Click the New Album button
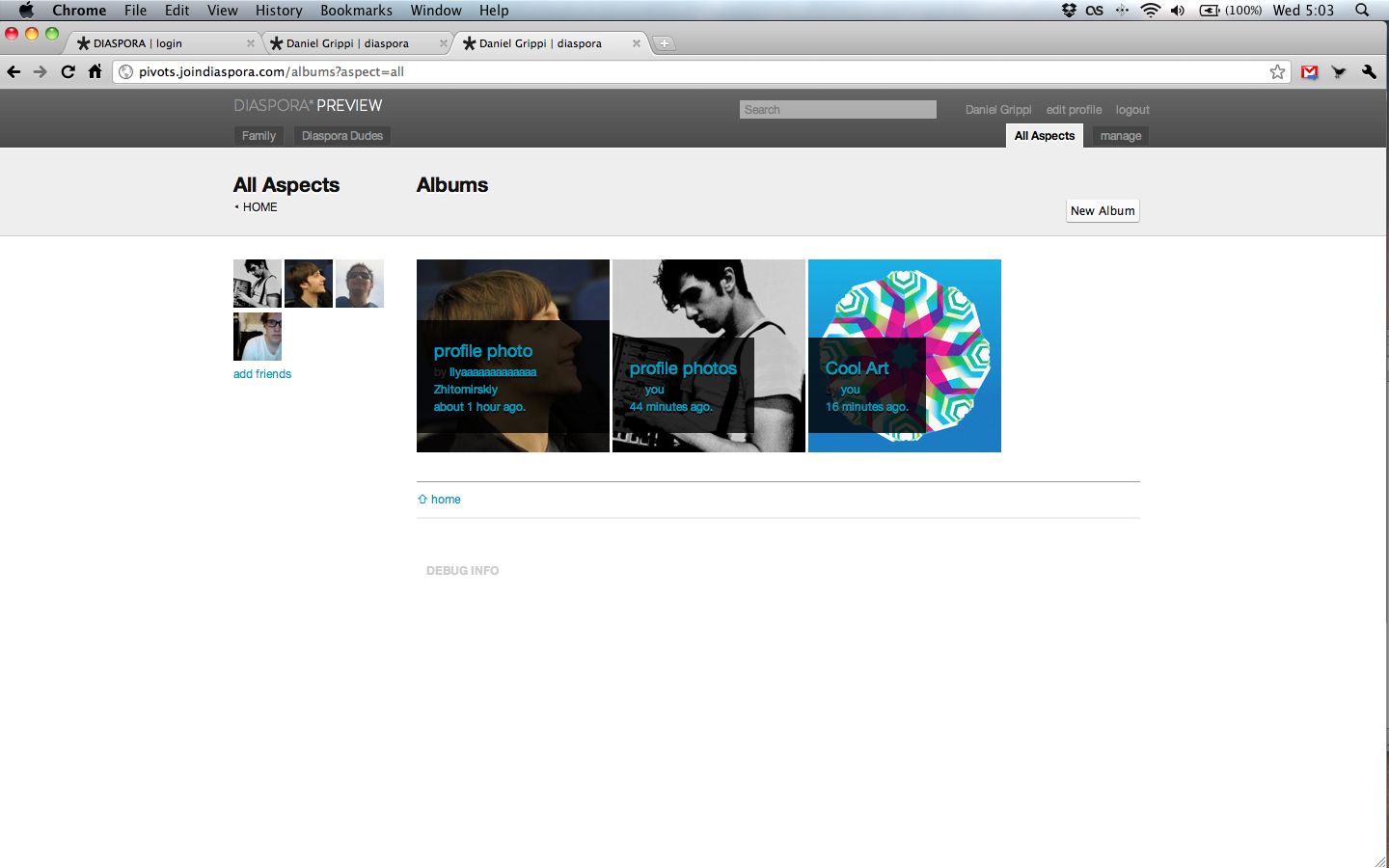This screenshot has height=868, width=1389. tap(1103, 211)
